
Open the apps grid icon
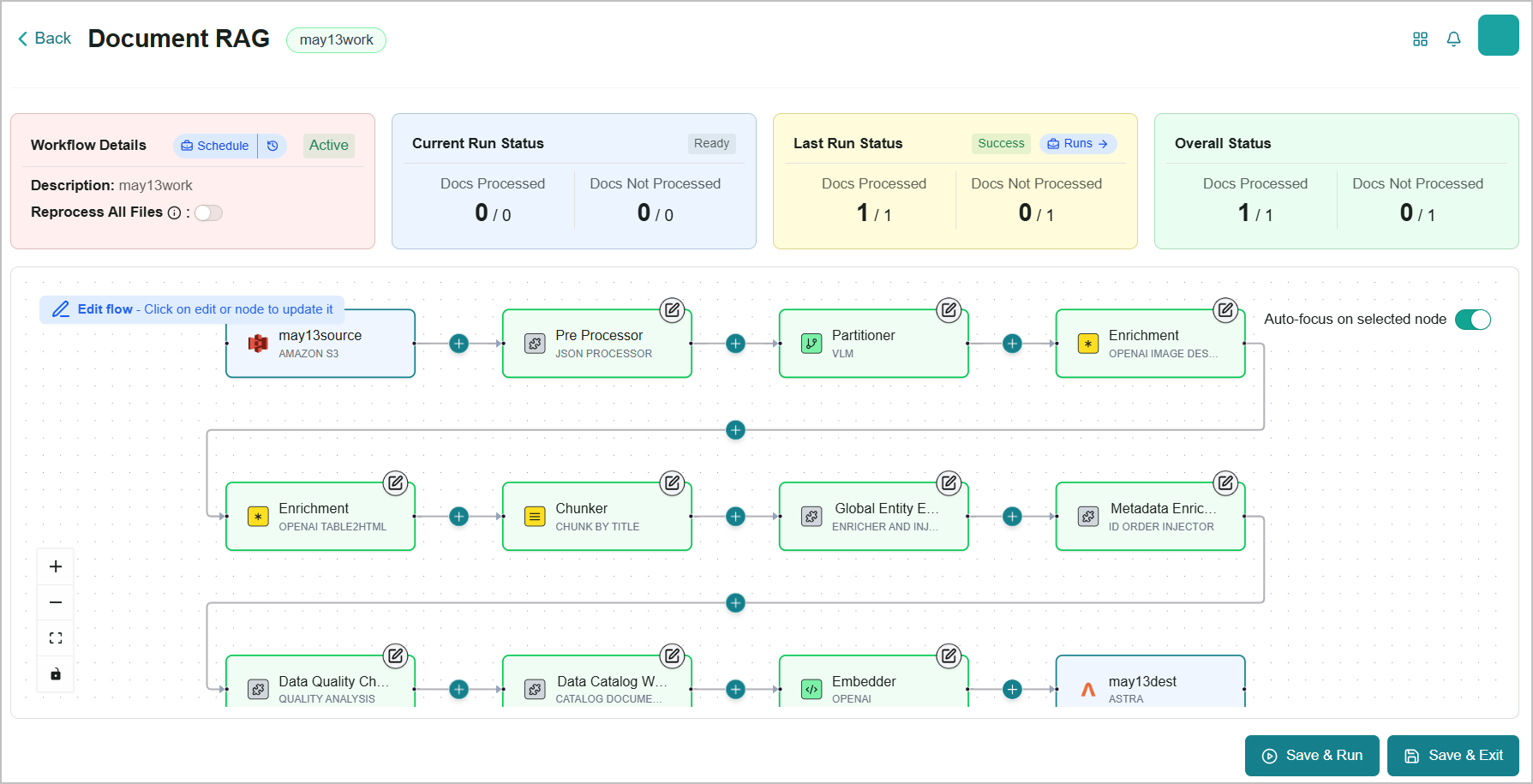tap(1420, 39)
